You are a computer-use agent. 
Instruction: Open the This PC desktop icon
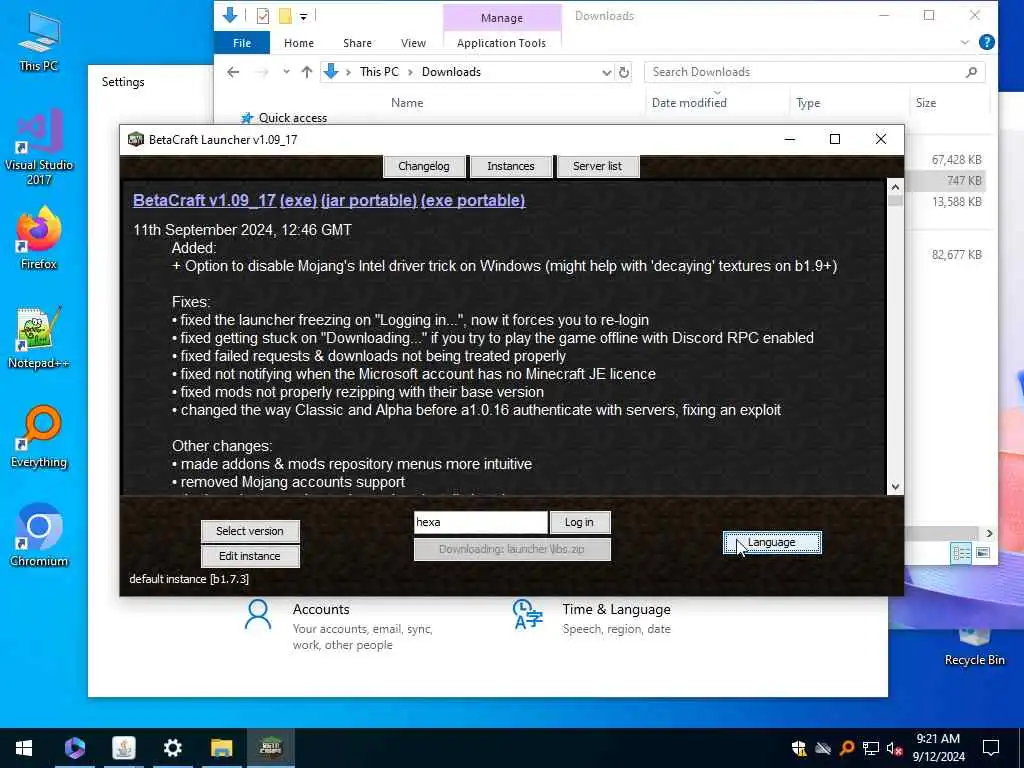coord(39,40)
